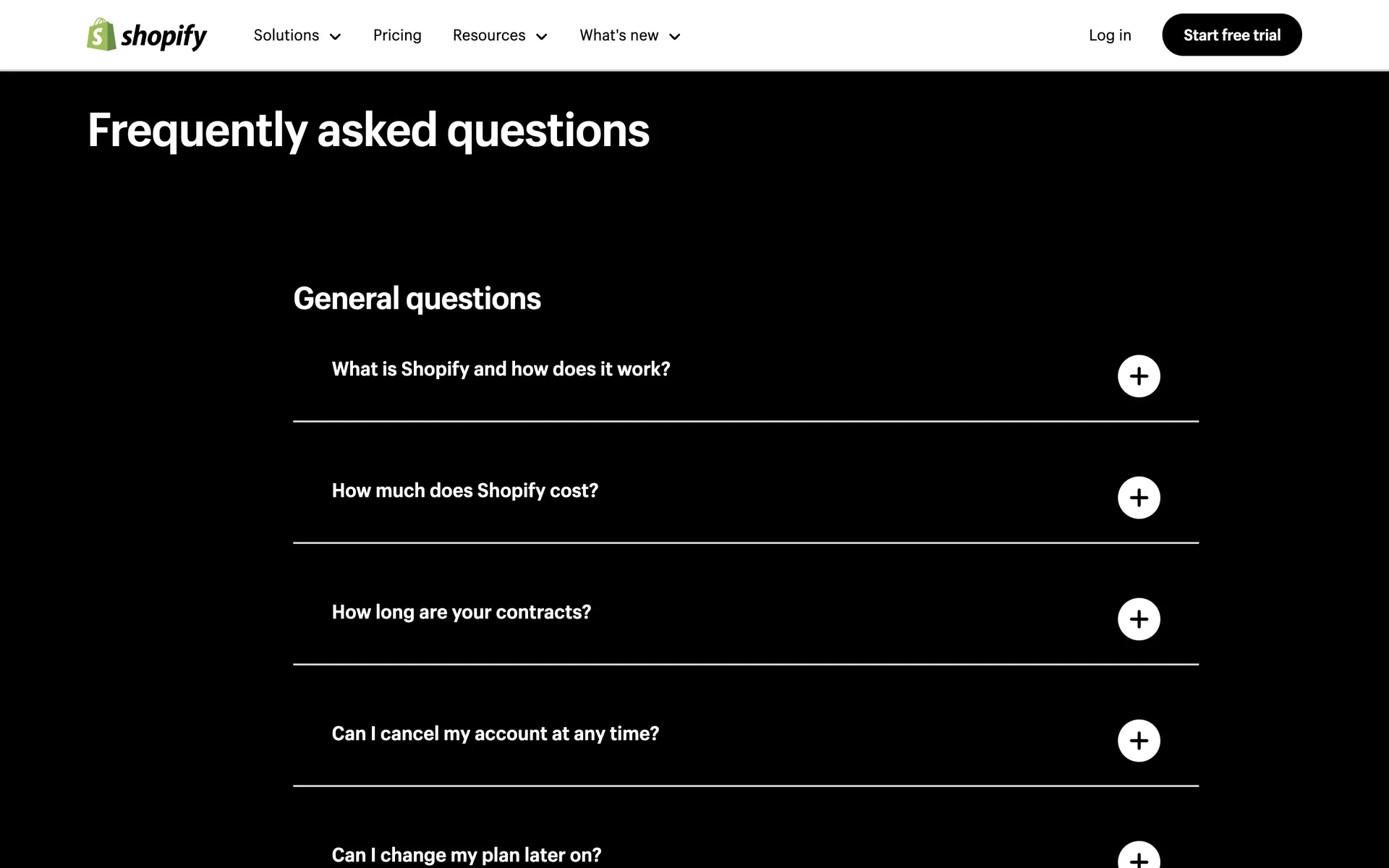Click the chevron arrow next to What's new
Viewport: 1389px width, 868px height.
coord(674,37)
